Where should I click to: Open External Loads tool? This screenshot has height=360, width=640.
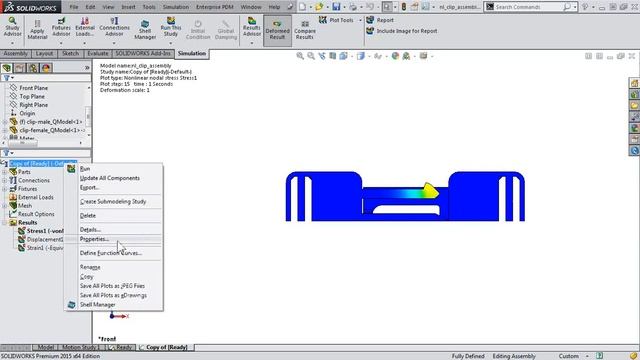point(85,27)
